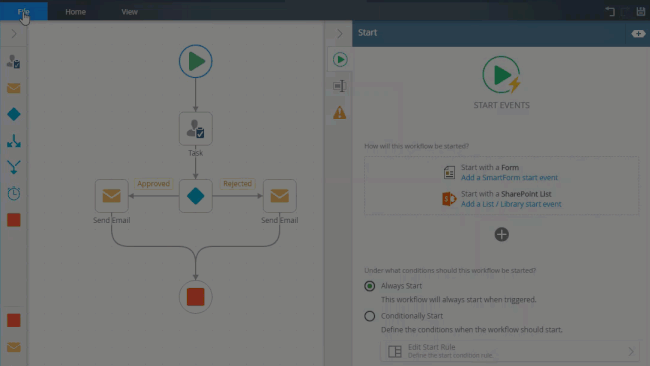This screenshot has height=366, width=650.
Task: Open the Errors warning tab
Action: tap(340, 112)
